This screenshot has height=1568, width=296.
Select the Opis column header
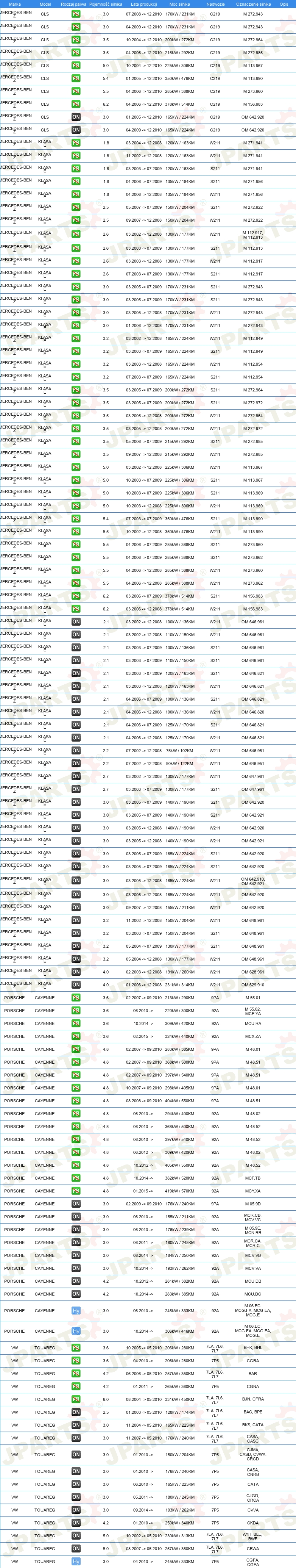(x=284, y=4)
